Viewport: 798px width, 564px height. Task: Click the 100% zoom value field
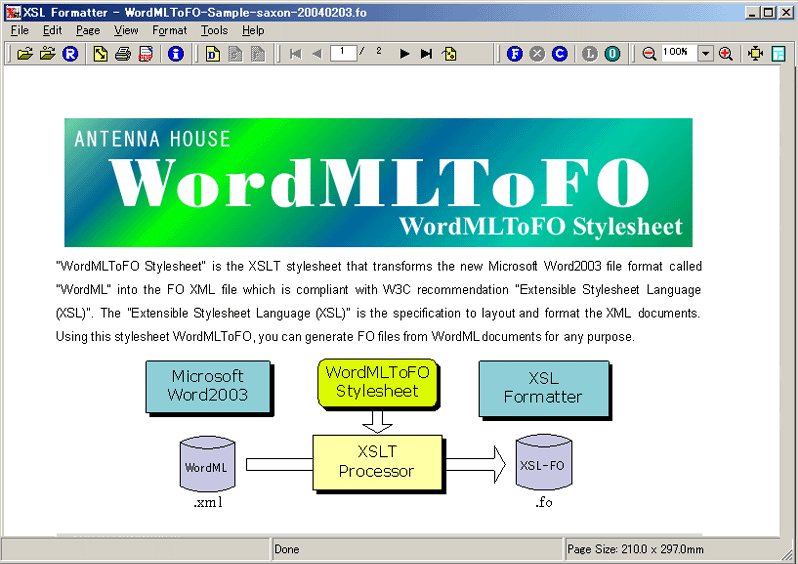pos(679,52)
